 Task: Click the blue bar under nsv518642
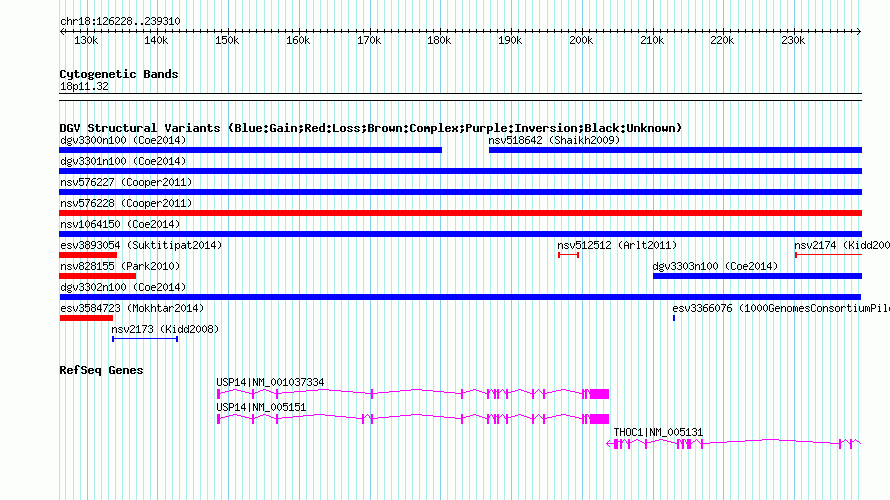[675, 150]
